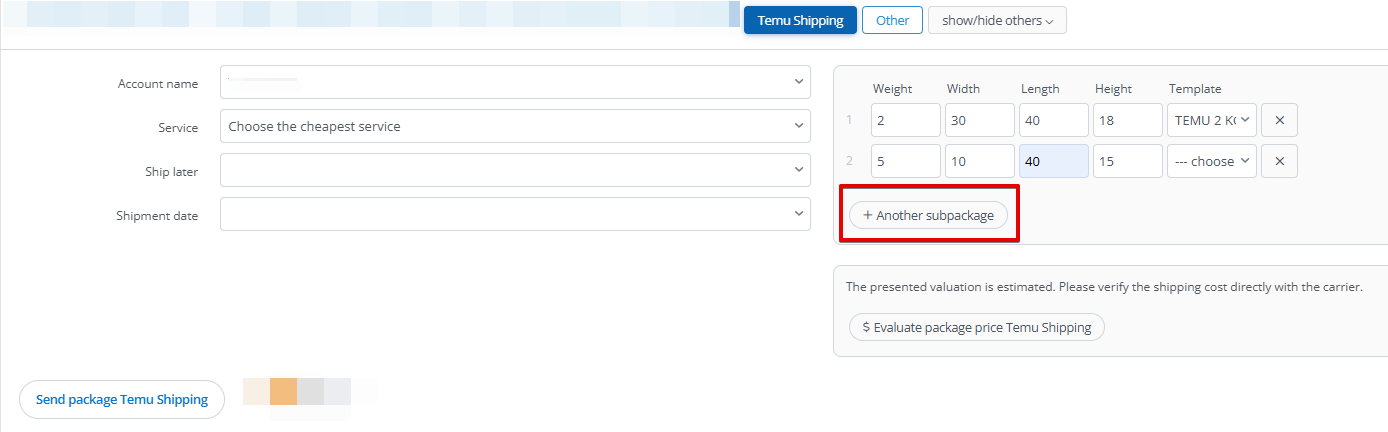
Task: Choose a template for subpackage 1
Action: (1212, 121)
